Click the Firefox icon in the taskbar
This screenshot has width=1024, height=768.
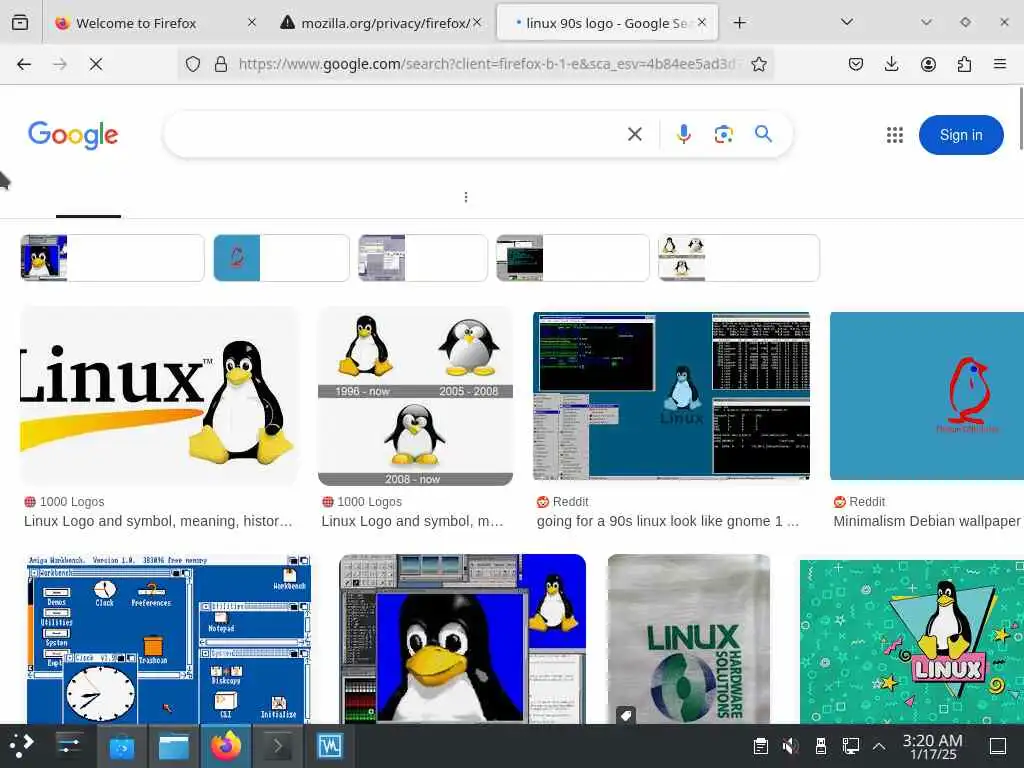(x=226, y=746)
